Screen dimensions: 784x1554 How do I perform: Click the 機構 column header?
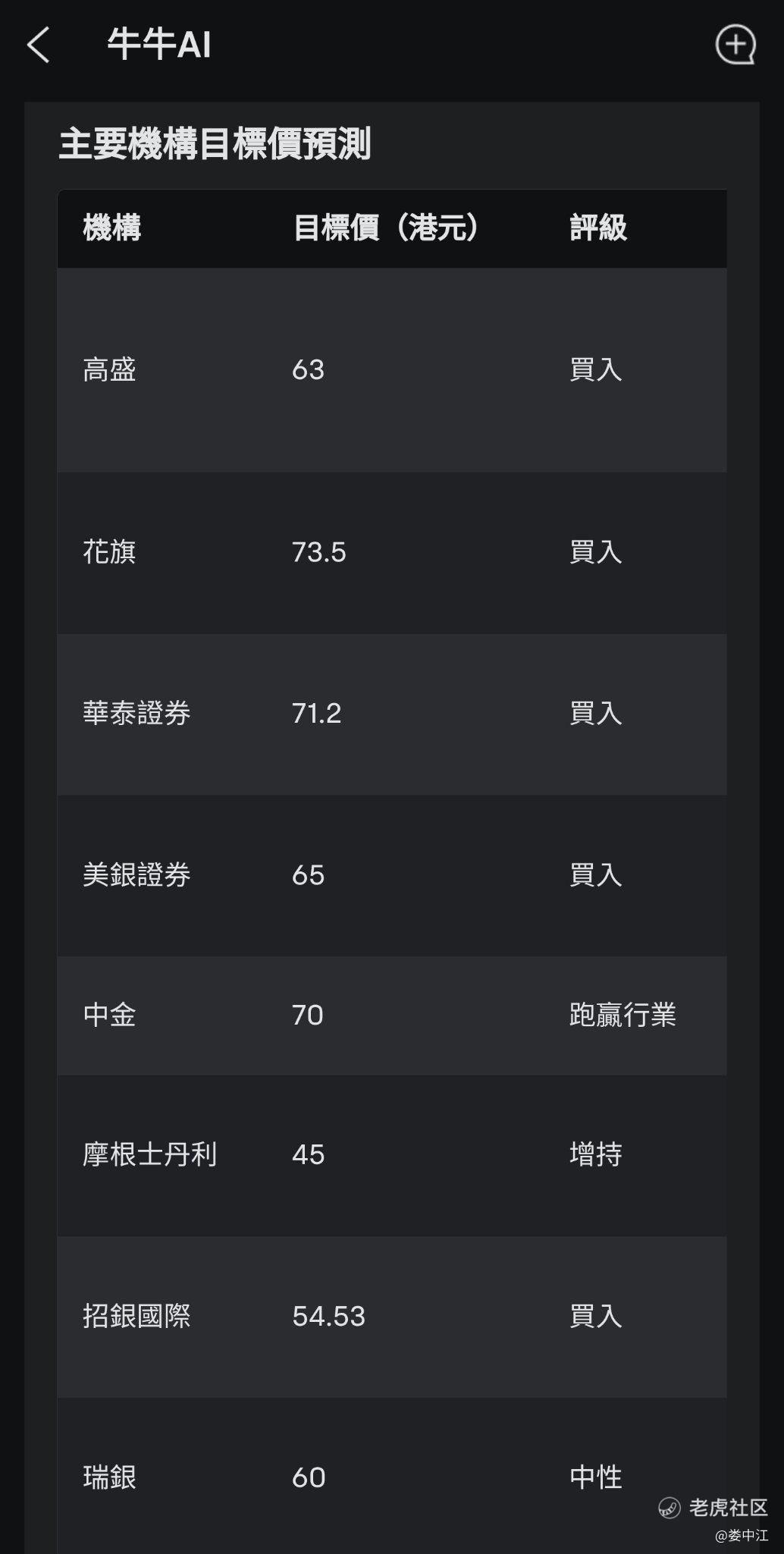pos(112,228)
